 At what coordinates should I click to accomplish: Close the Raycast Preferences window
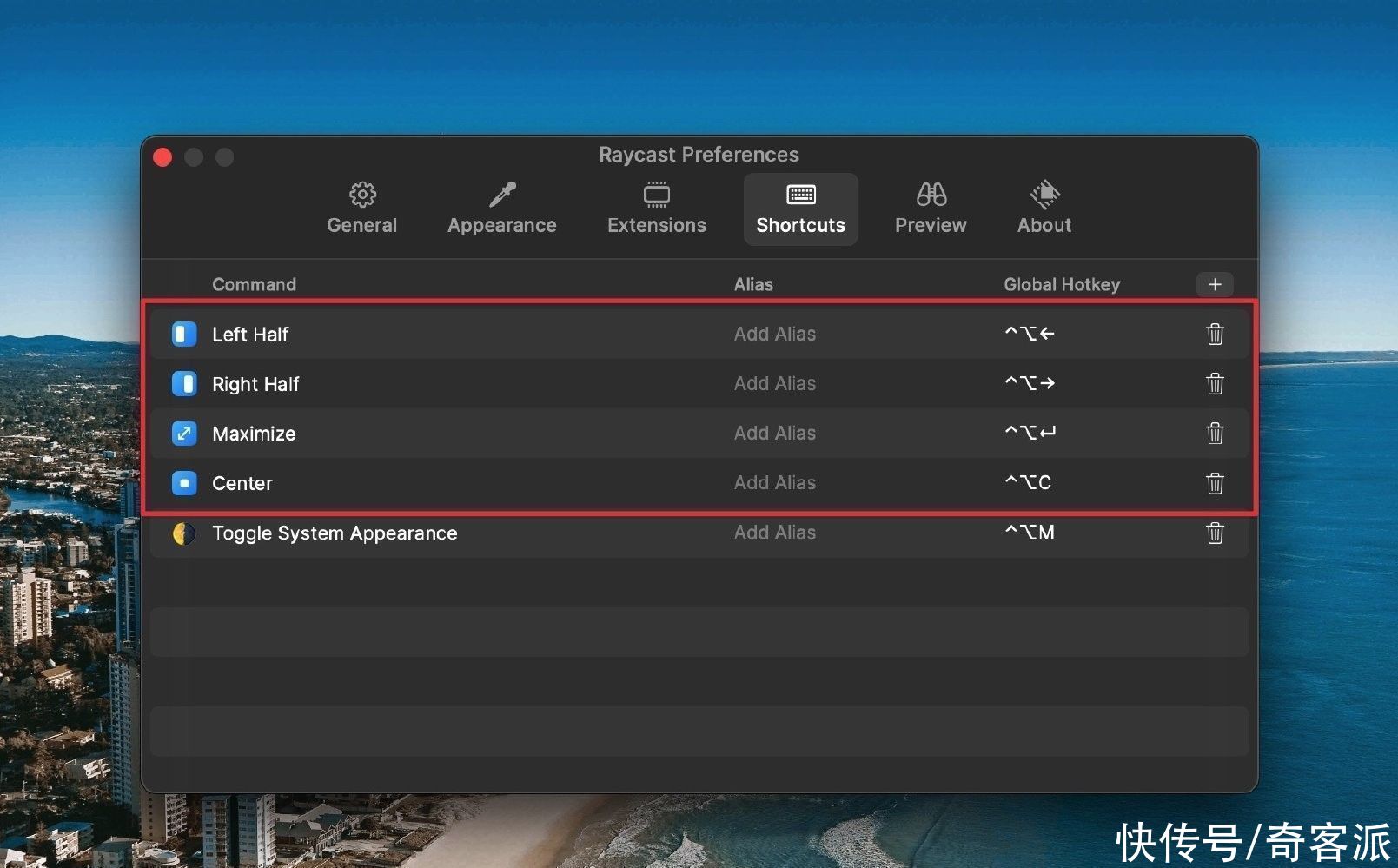point(162,157)
